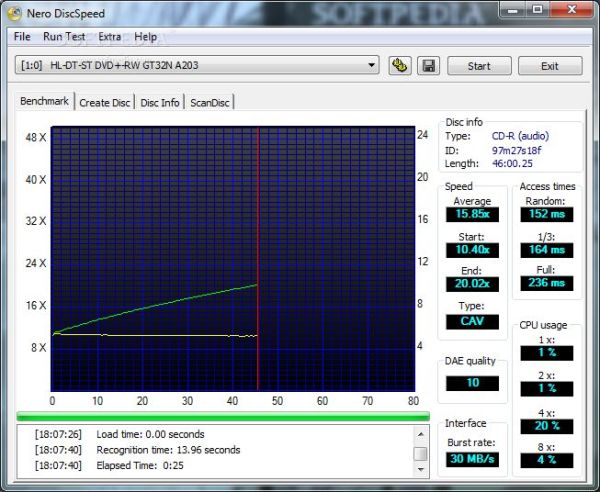Click the End speed value 20.02x
600x492 pixels.
point(472,284)
